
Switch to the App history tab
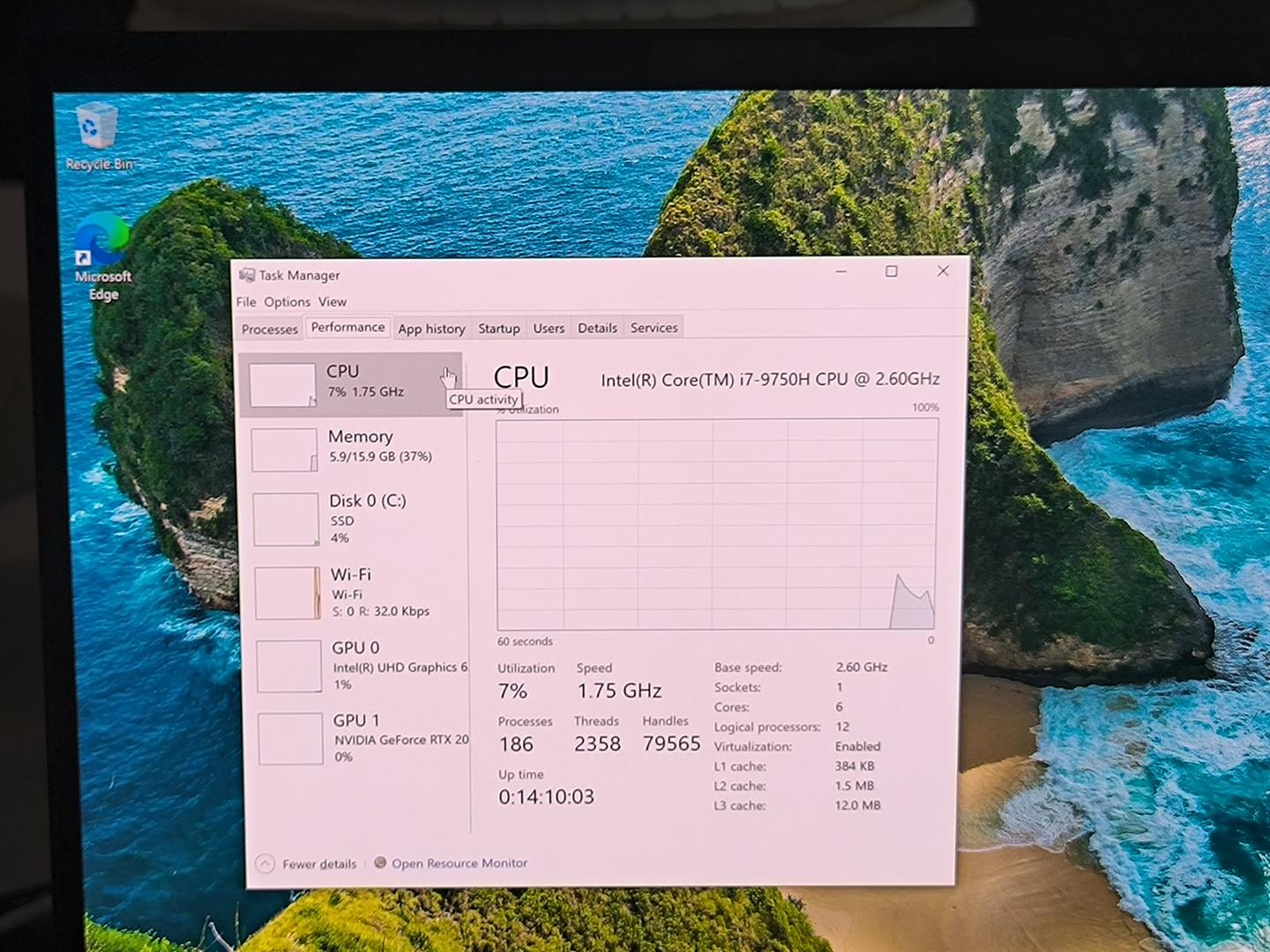coord(431,329)
